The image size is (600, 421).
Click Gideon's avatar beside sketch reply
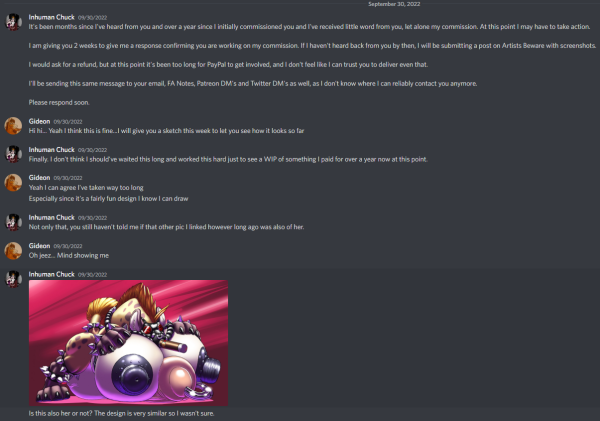click(13, 126)
